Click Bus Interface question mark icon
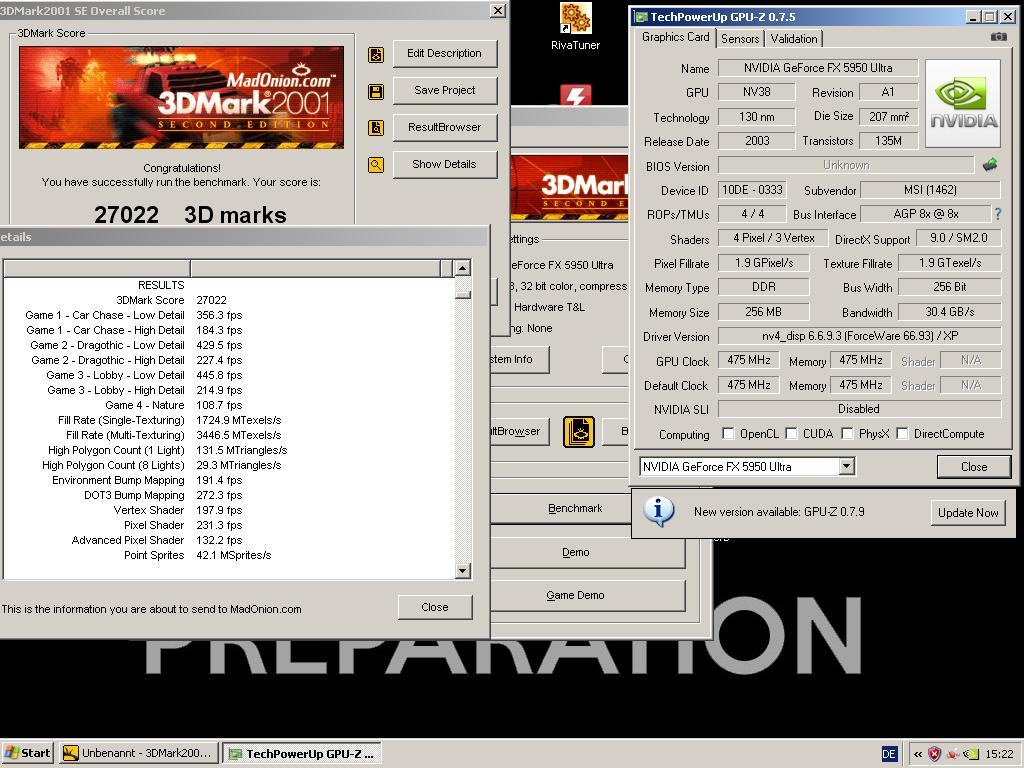1024x768 pixels. (997, 214)
